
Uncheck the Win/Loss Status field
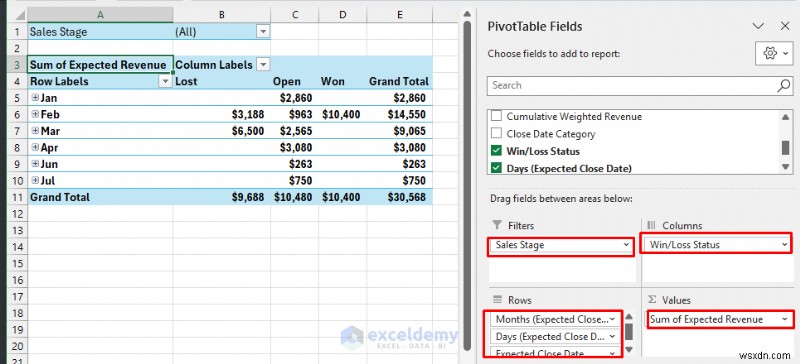(496, 151)
